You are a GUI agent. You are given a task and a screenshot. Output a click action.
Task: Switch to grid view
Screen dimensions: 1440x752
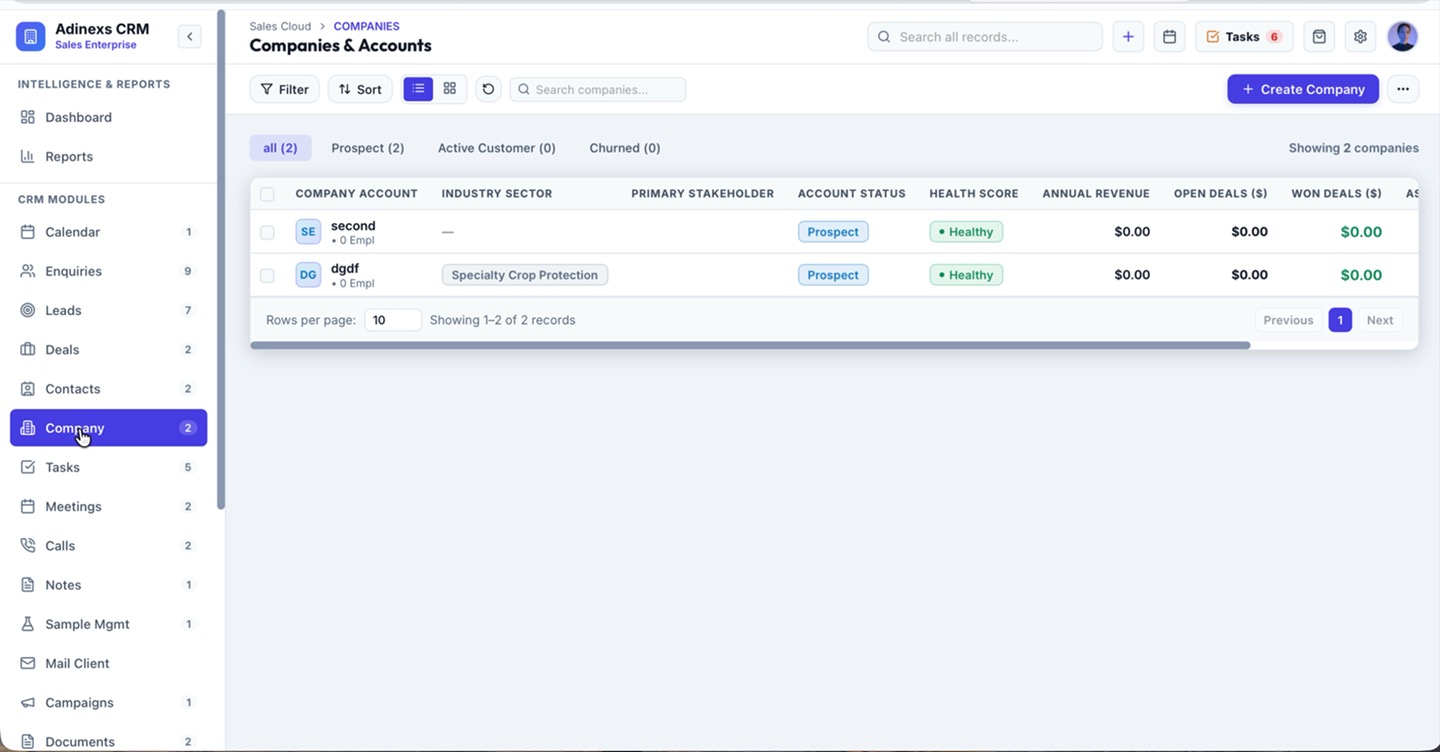[x=450, y=89]
